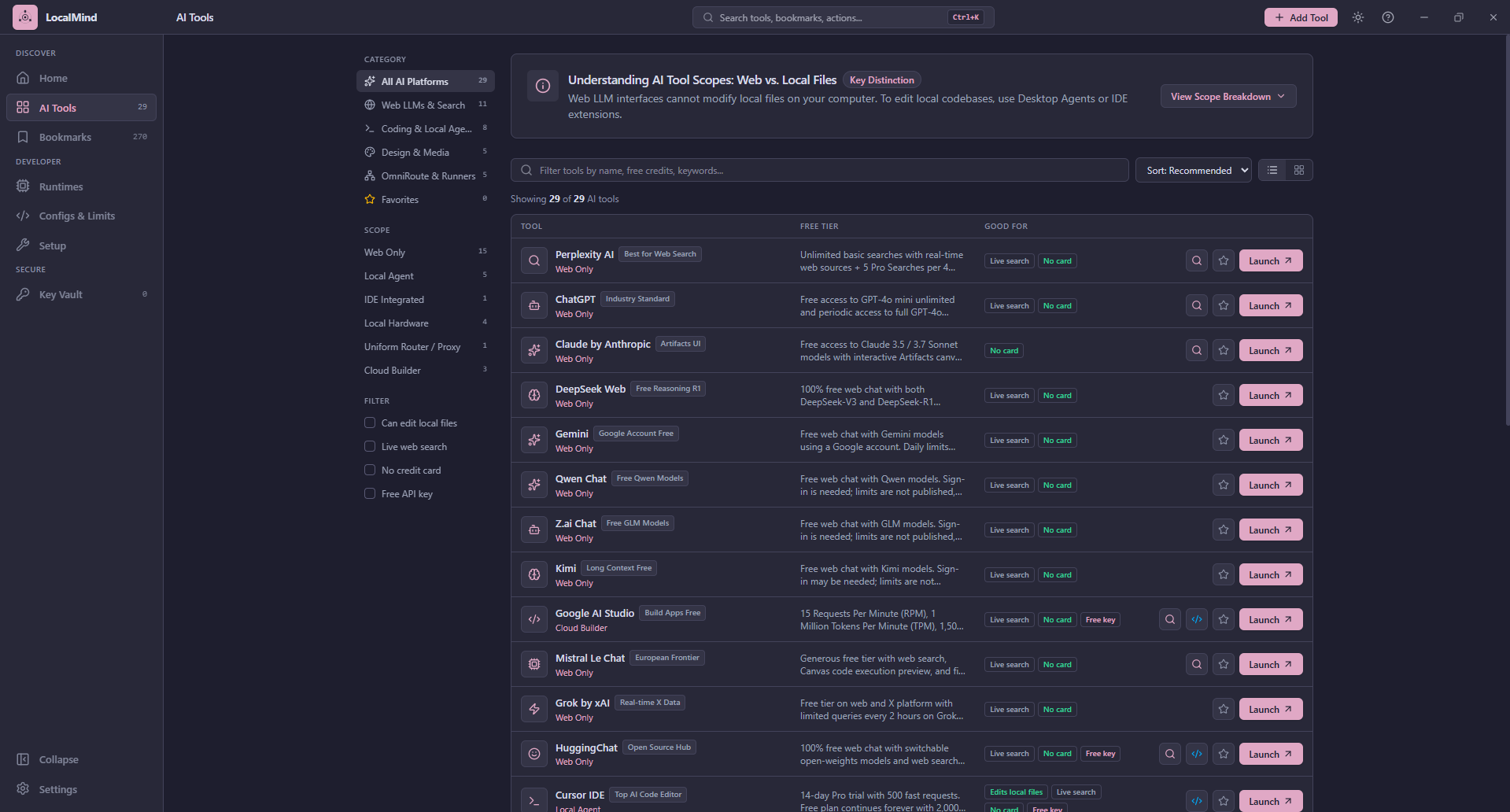1510x812 pixels.
Task: Click the code icon in HuggingChat row
Action: (x=1197, y=754)
